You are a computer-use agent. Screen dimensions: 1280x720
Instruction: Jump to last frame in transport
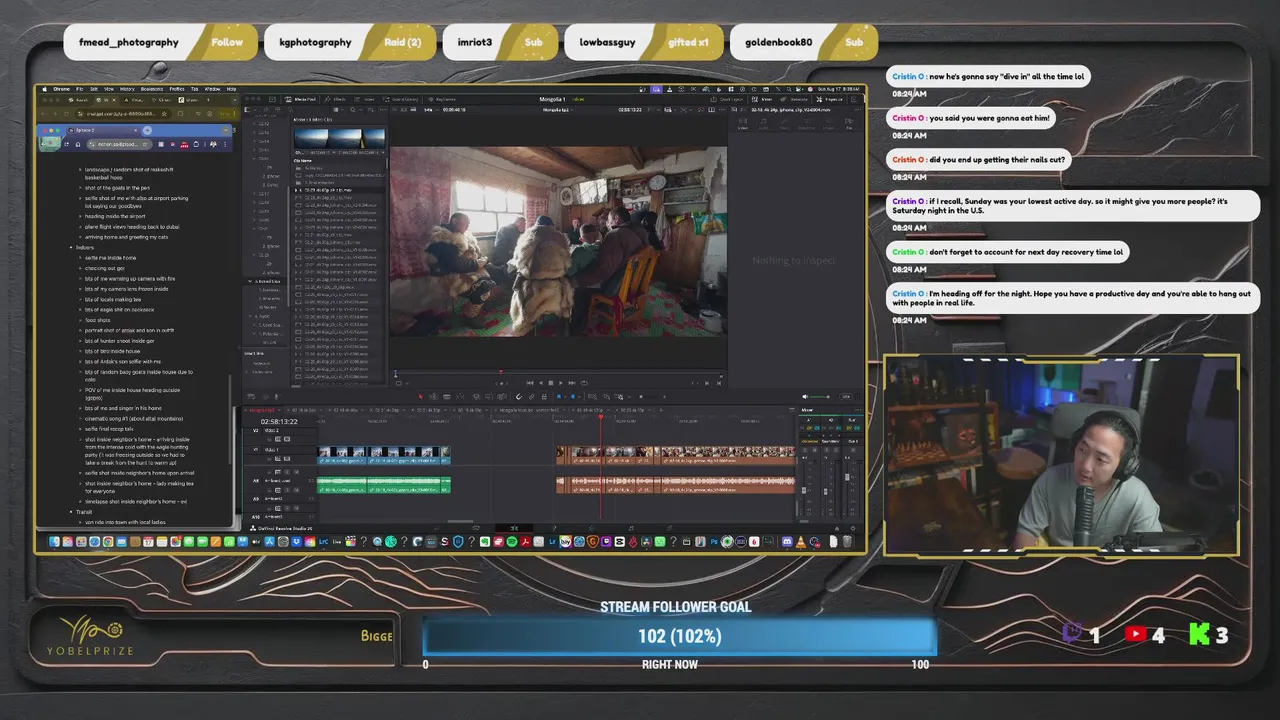(x=572, y=383)
